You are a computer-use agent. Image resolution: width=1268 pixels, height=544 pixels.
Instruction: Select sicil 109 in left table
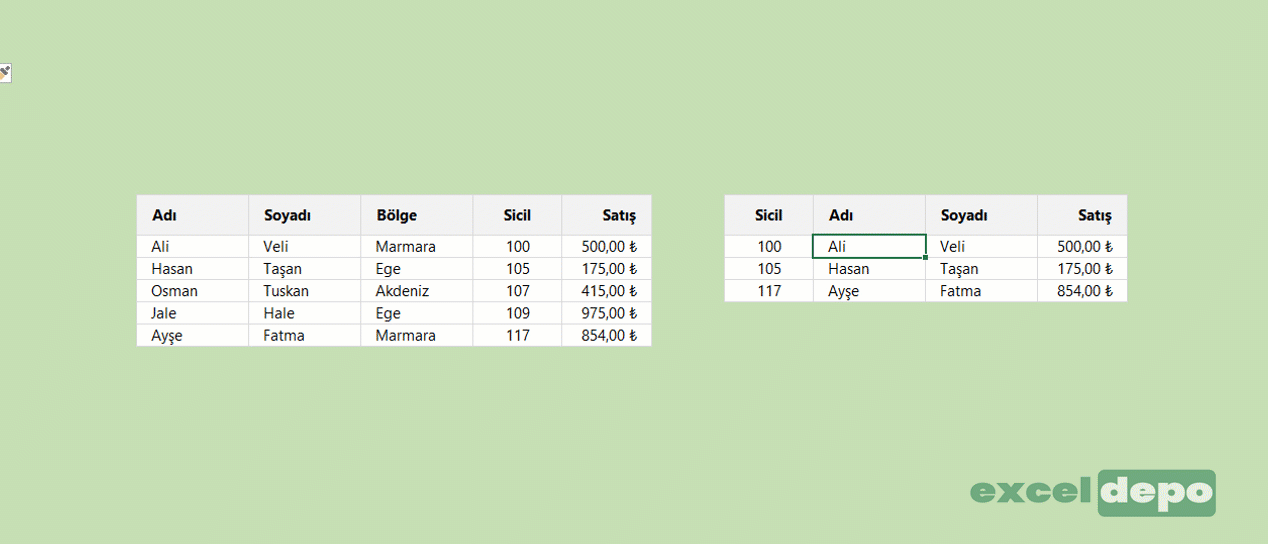coord(517,313)
